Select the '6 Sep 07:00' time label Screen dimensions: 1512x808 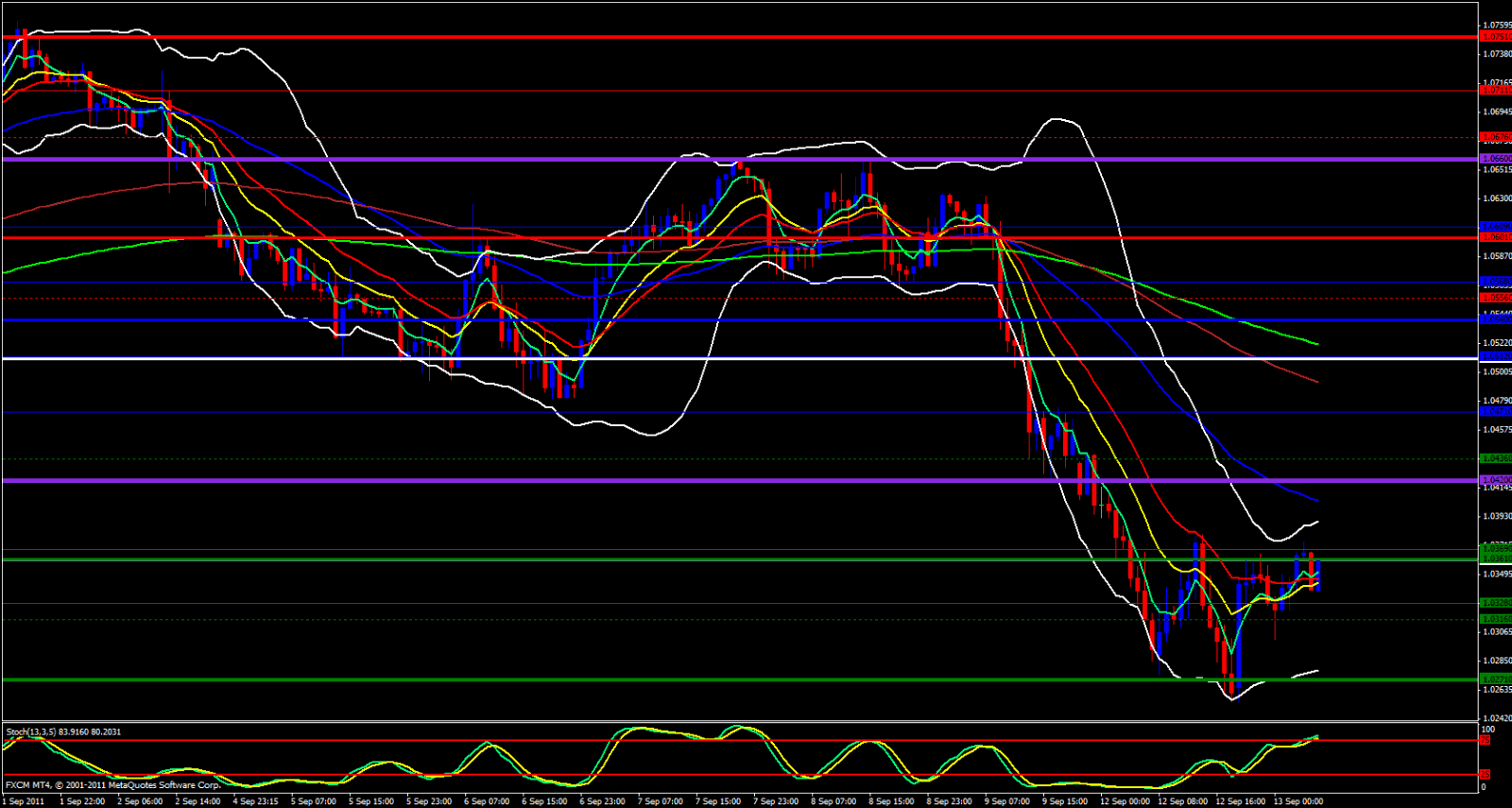click(x=487, y=801)
